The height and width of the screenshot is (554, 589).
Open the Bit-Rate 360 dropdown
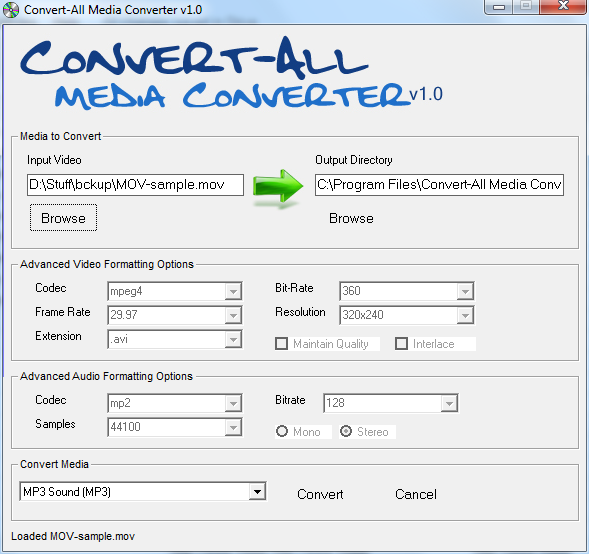tap(406, 291)
